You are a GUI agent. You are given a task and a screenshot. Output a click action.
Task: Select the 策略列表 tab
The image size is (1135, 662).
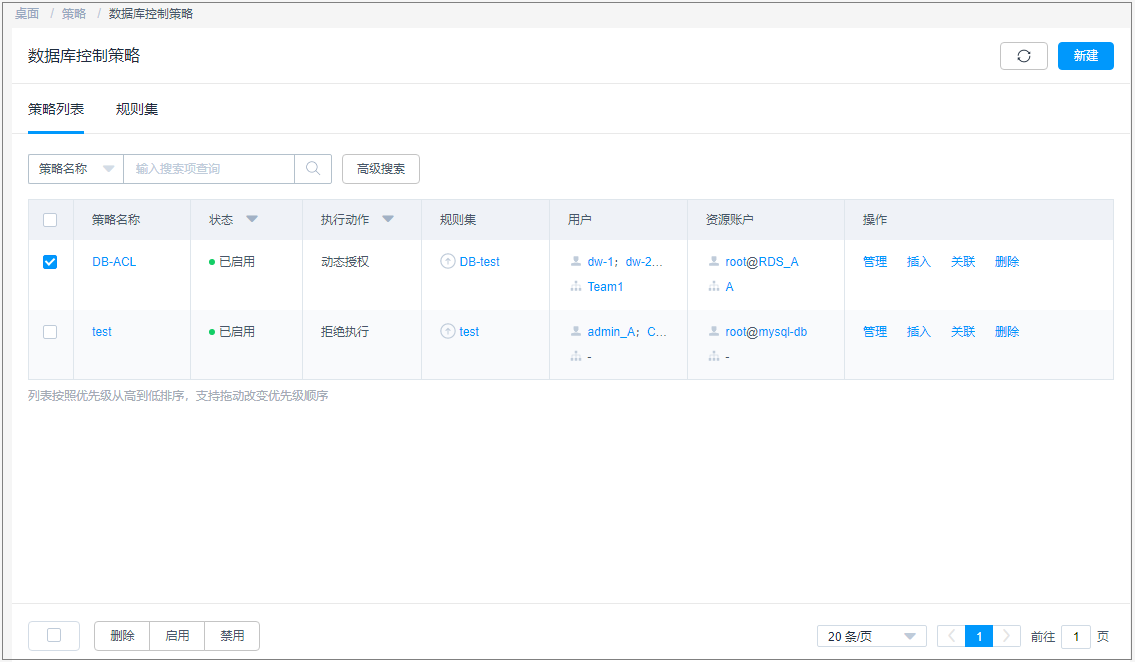(56, 109)
